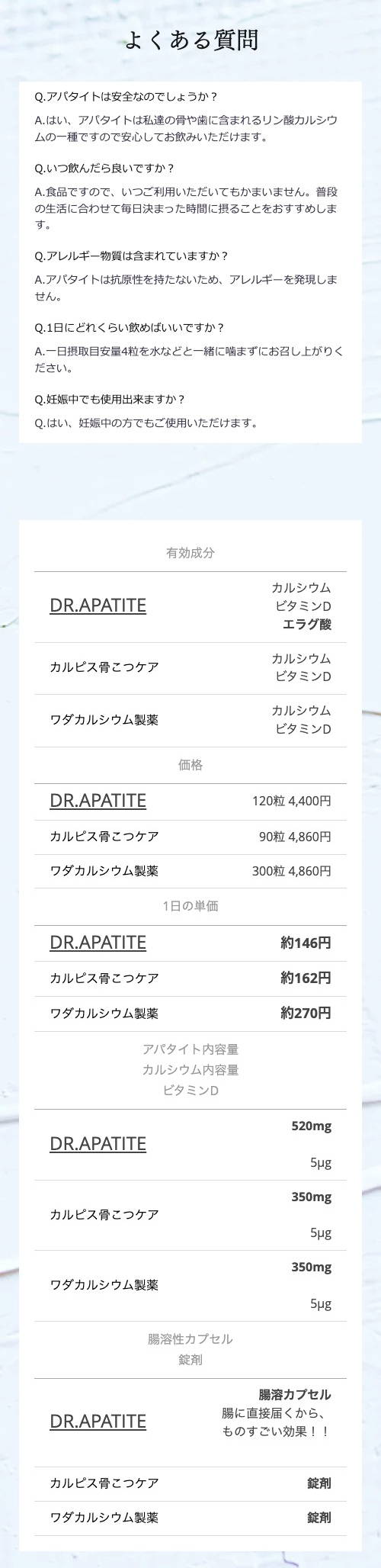This screenshot has width=381, height=1568.
Task: Click the bold エラグ酸 ingredient text
Action: [306, 625]
